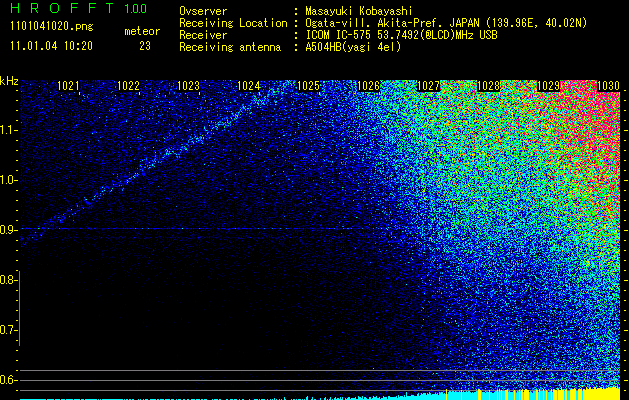This screenshot has width=629, height=400.
Task: Click the 1027 time marker
Action: click(428, 86)
